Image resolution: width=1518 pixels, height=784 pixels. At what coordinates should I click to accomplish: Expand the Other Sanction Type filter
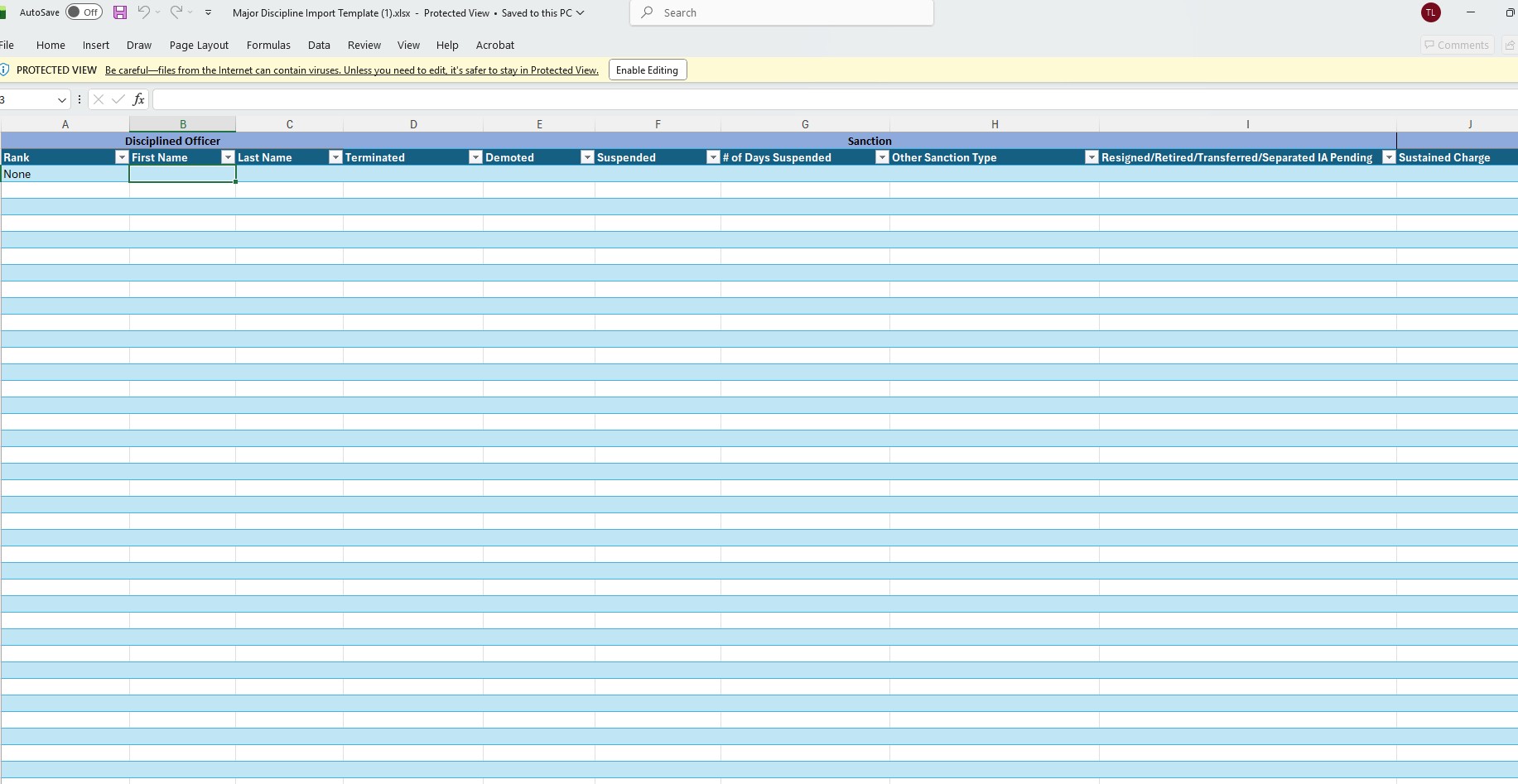(x=1091, y=157)
